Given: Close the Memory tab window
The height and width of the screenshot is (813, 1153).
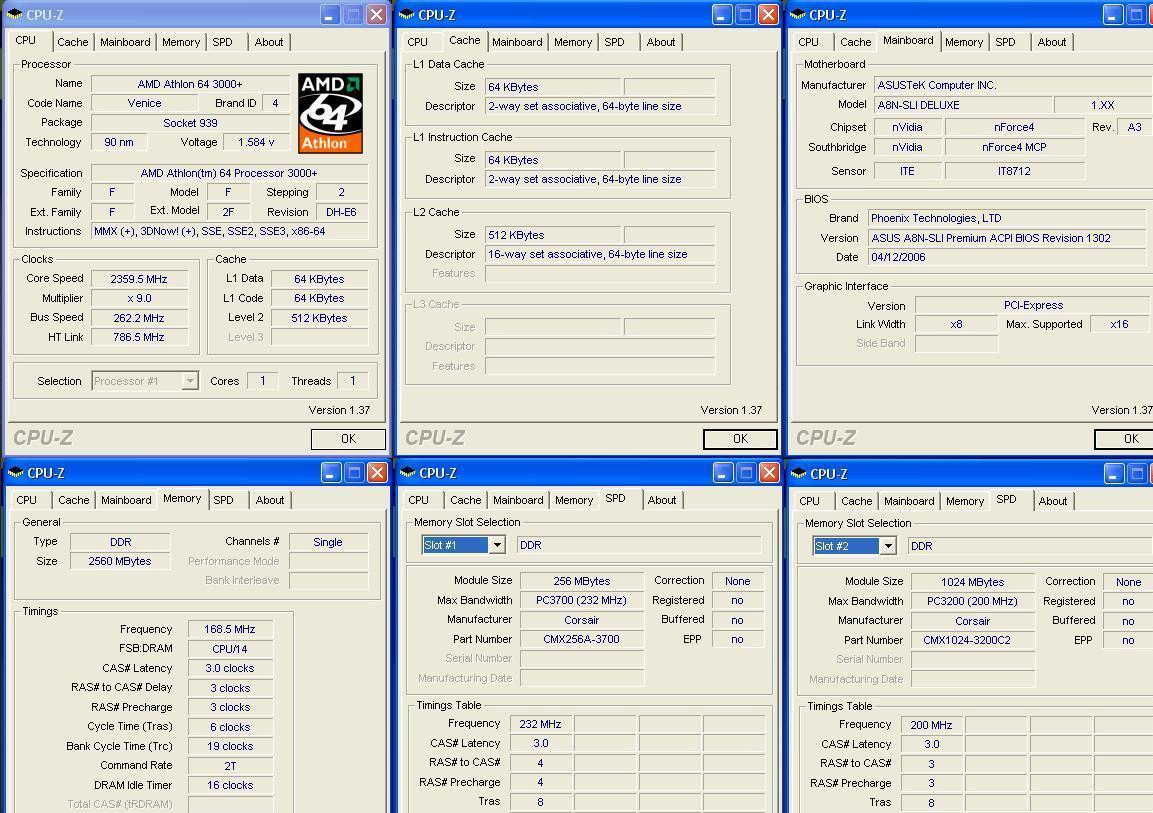Looking at the screenshot, I should pyautogui.click(x=377, y=473).
